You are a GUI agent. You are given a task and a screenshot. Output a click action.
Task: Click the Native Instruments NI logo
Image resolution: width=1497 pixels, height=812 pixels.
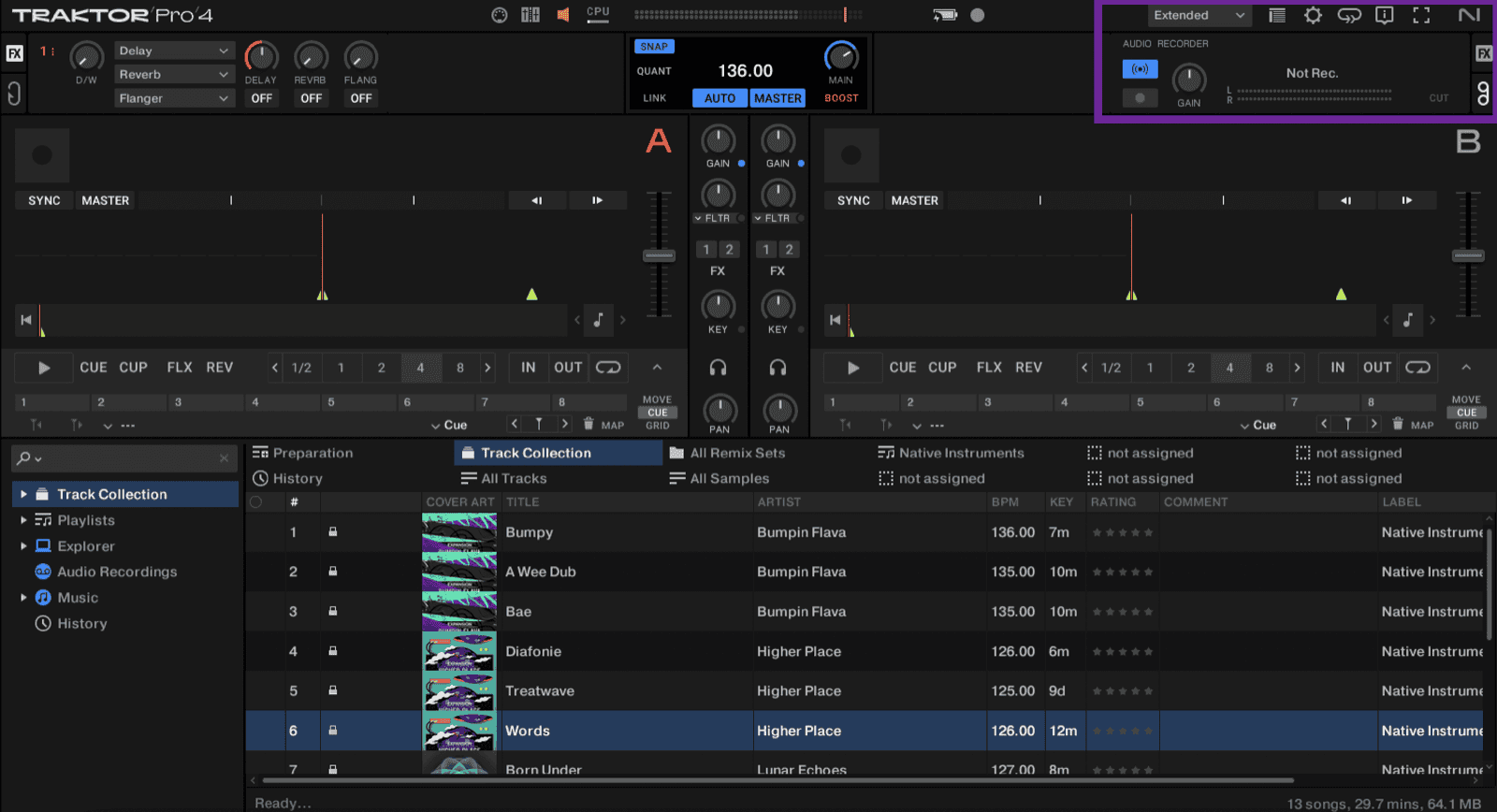click(x=1469, y=15)
